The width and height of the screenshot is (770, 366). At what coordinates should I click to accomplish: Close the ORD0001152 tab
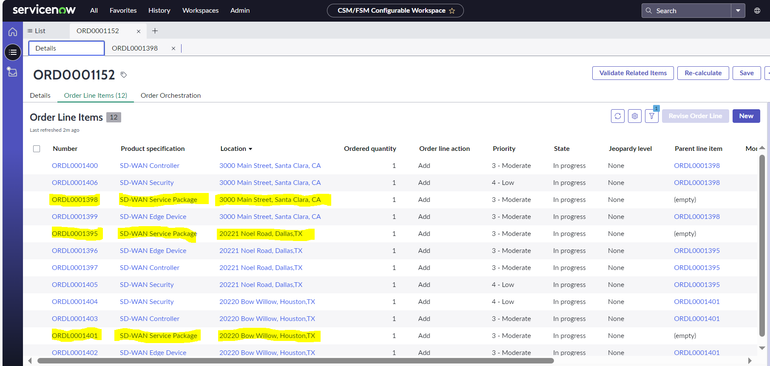coord(138,31)
